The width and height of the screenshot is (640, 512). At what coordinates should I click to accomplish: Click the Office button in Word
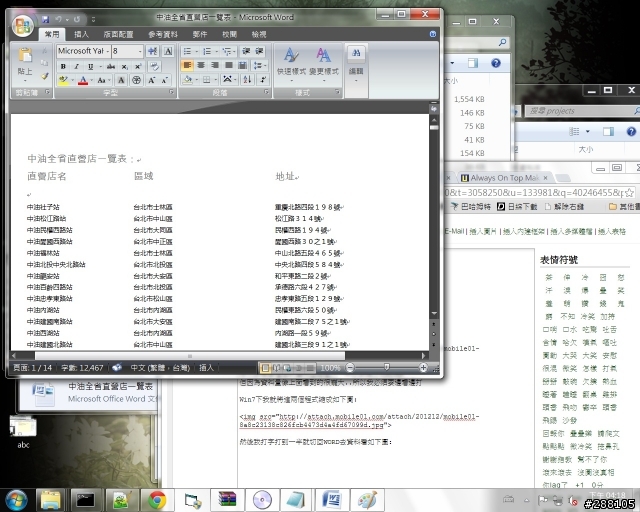click(x=23, y=25)
